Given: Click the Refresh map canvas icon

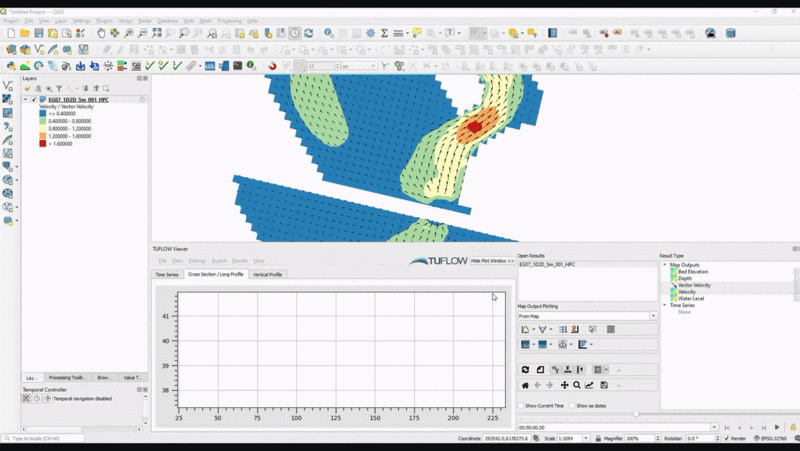Looking at the screenshot, I should click(308, 33).
